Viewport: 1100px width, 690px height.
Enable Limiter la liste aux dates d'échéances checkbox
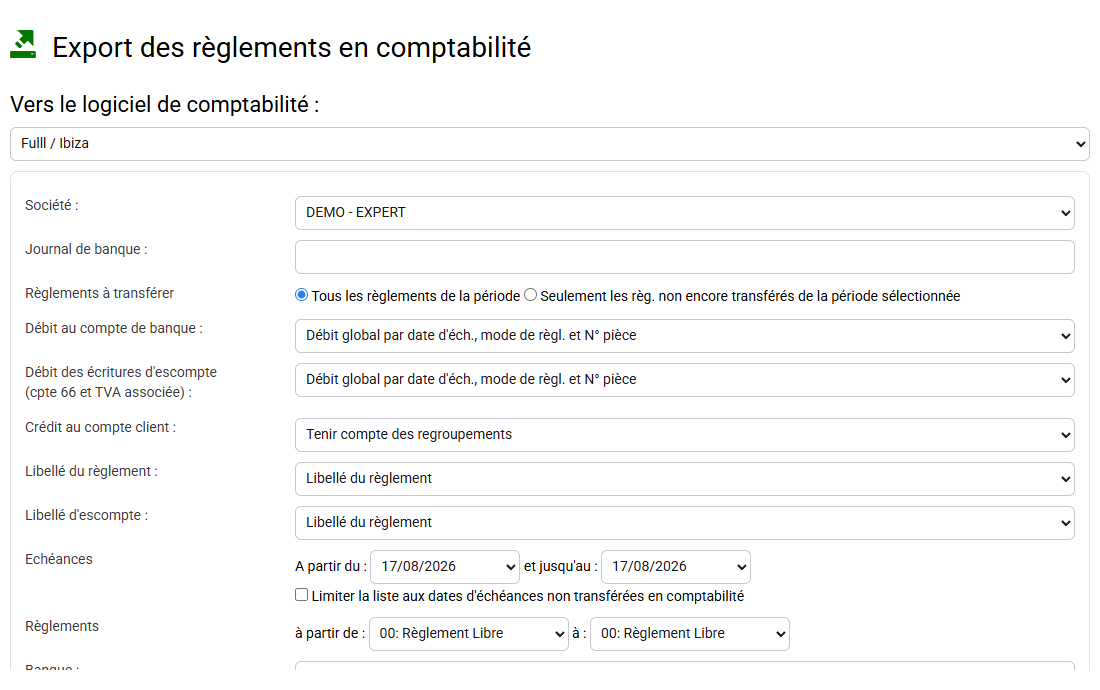(302, 595)
